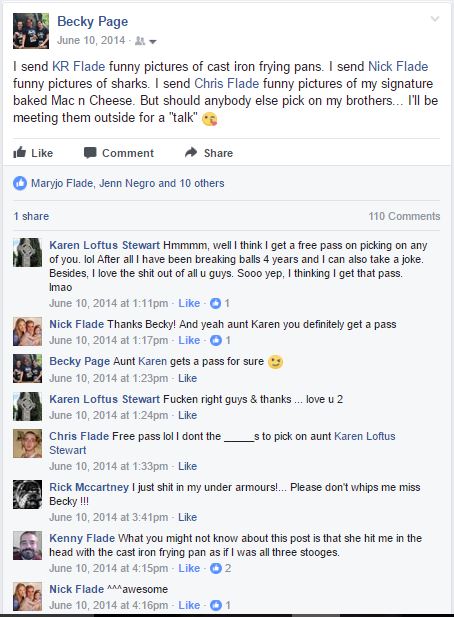Click the like count icon on Nick's 1:17pm comment
This screenshot has width=454, height=617.
click(x=216, y=340)
